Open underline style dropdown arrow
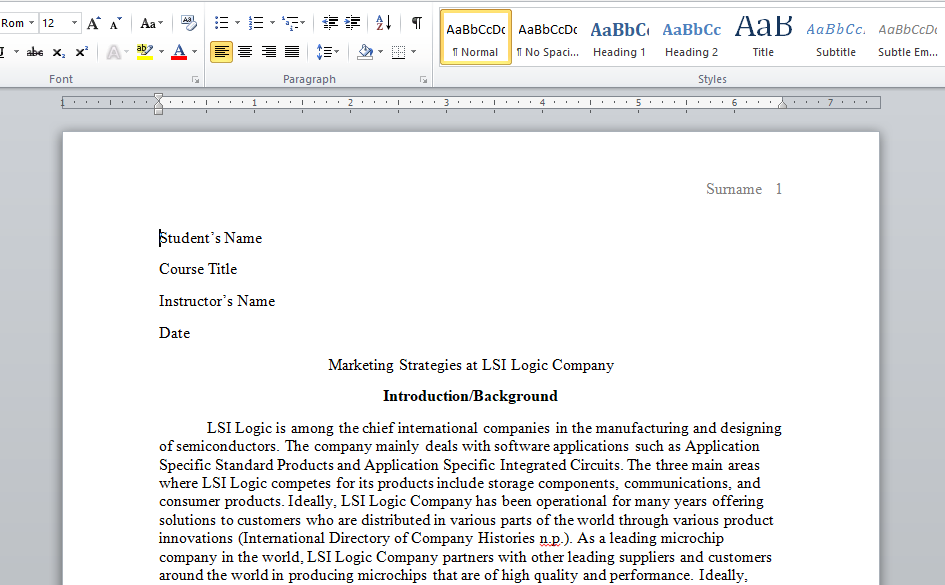This screenshot has width=945, height=585. tap(16, 52)
